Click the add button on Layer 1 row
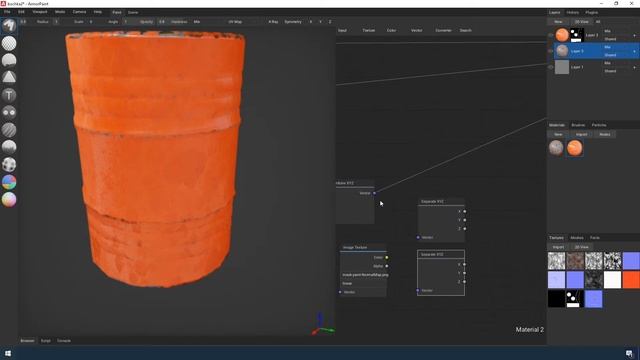This screenshot has width=640, height=360. pos(634,67)
